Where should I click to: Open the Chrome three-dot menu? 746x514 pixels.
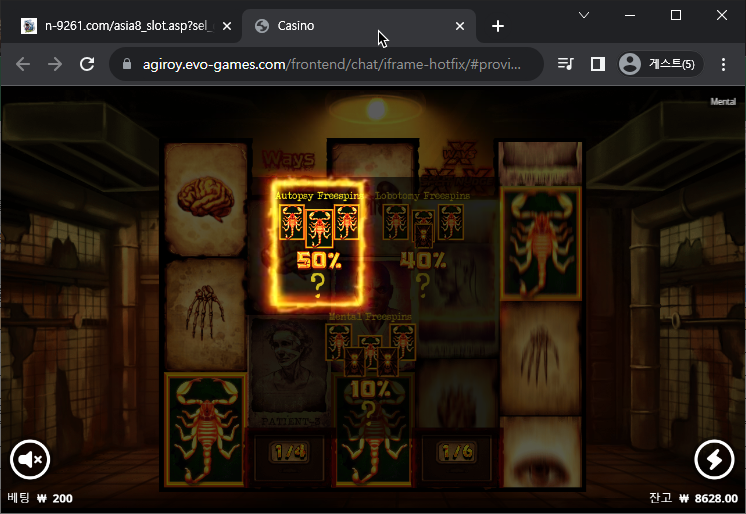tap(723, 64)
